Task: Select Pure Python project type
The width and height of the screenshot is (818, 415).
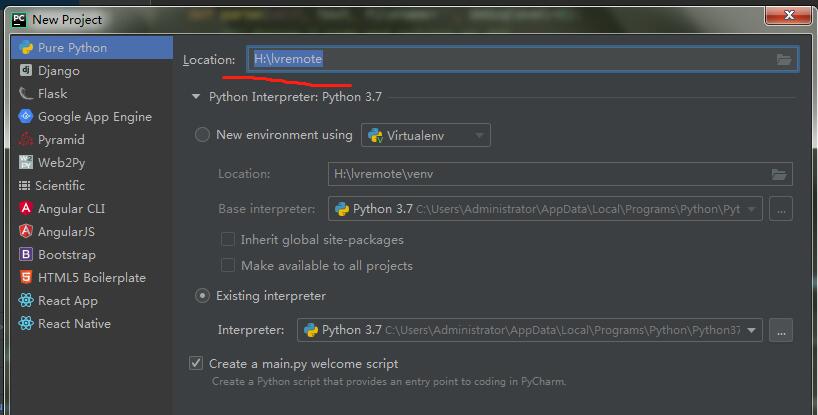Action: (x=92, y=47)
